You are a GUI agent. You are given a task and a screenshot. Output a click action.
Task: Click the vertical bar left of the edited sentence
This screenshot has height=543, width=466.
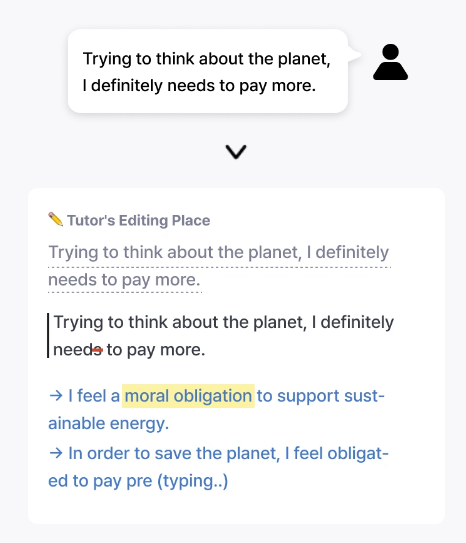48,335
